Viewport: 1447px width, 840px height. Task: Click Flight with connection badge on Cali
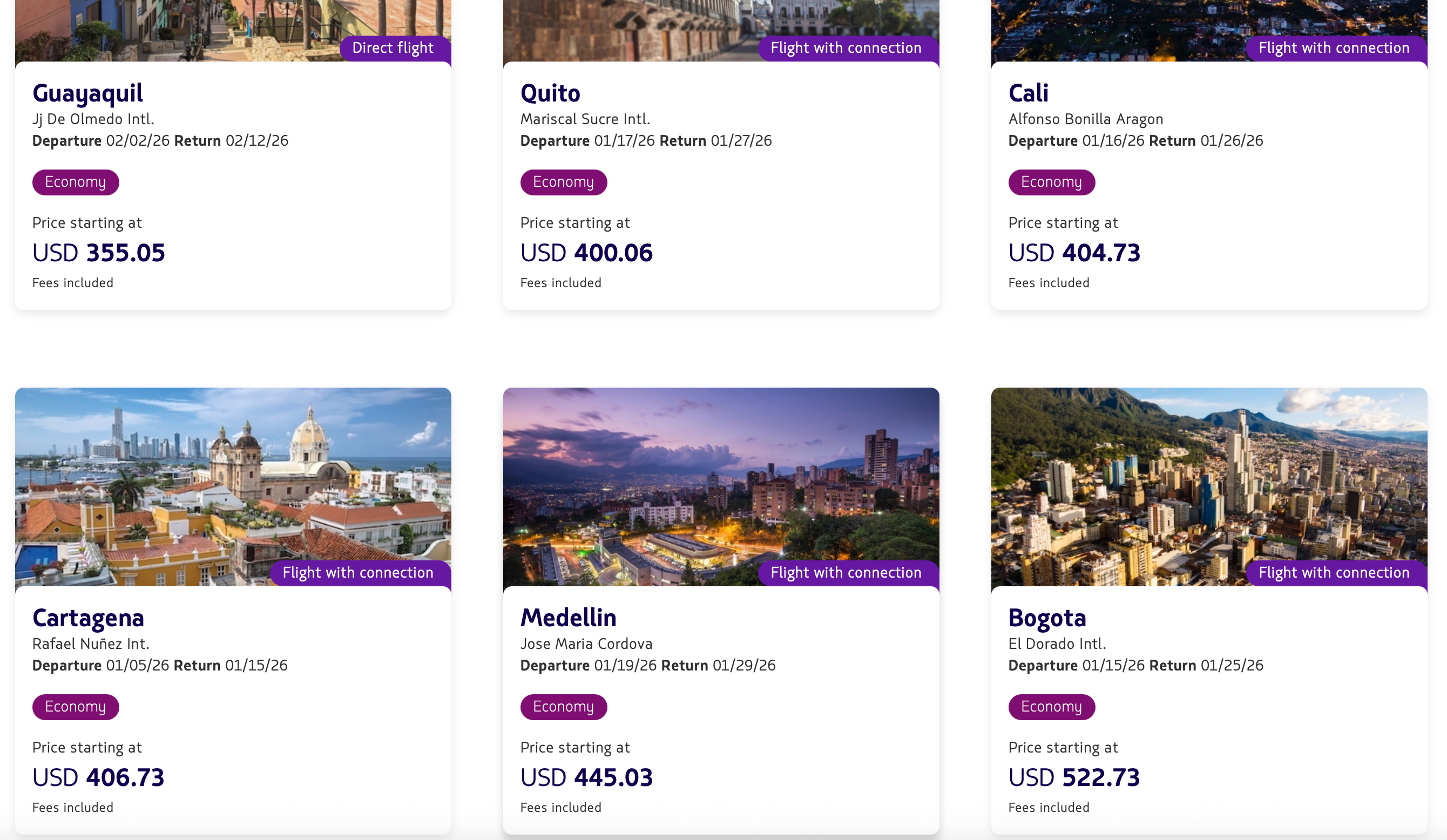coord(1333,48)
